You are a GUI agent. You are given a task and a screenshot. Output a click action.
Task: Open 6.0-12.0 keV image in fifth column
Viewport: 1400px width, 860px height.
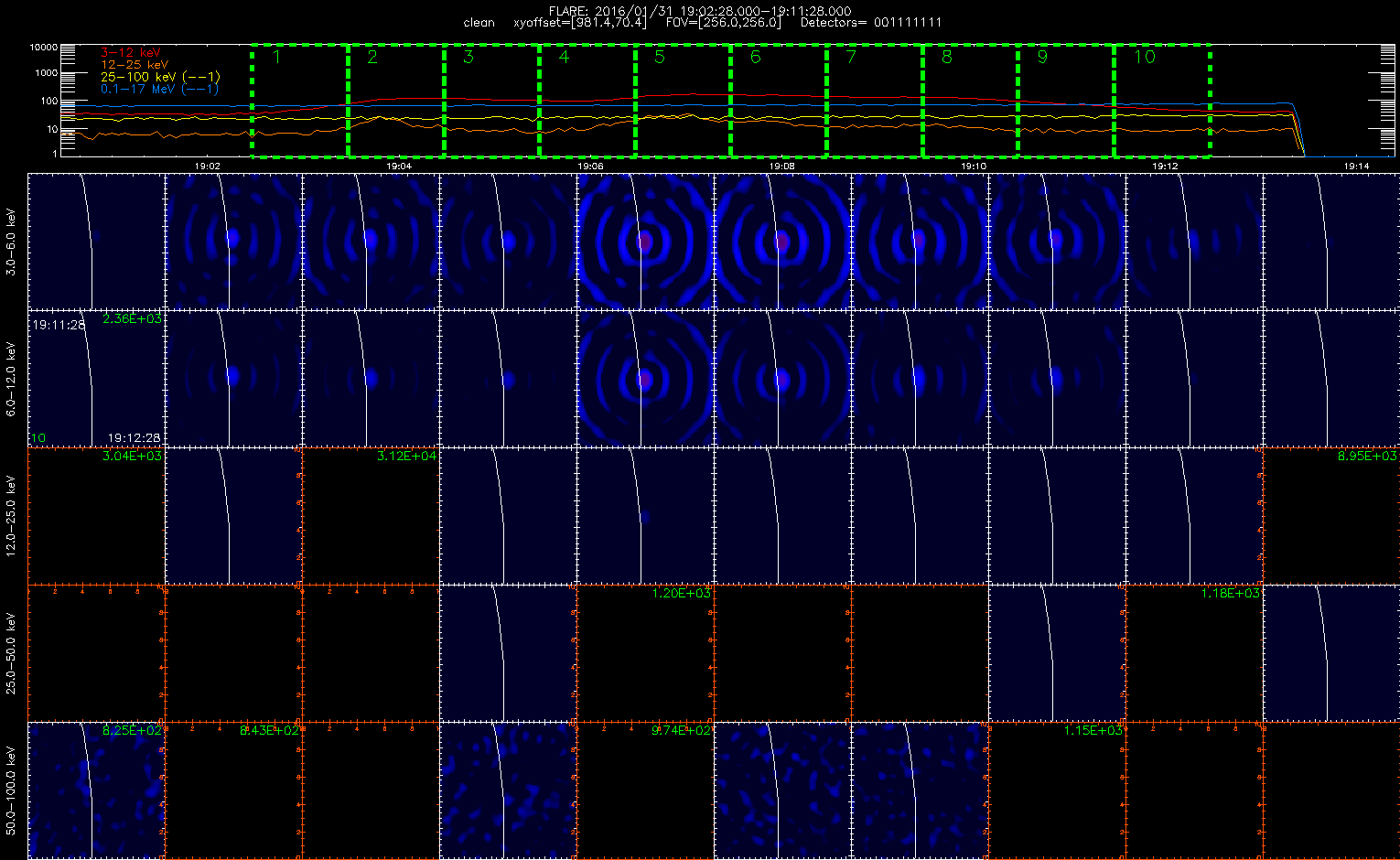tap(645, 378)
